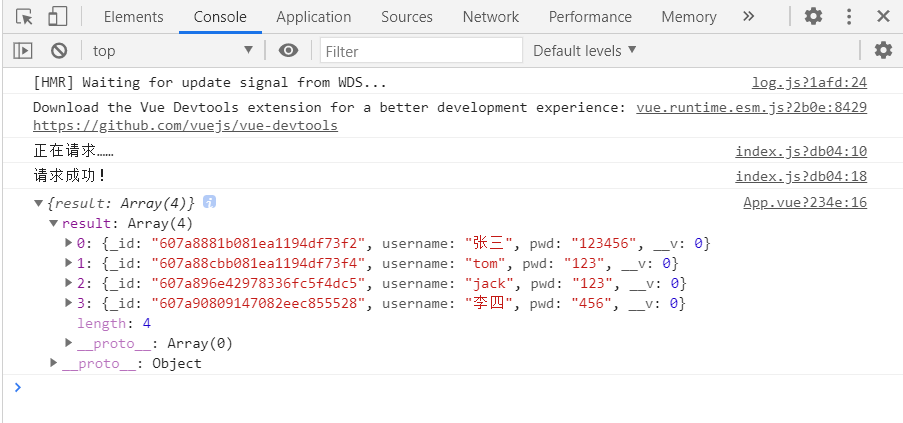Screen dimensions: 903x423
Task: Click the blue info icon beside Array(4)
Action: click(x=210, y=202)
